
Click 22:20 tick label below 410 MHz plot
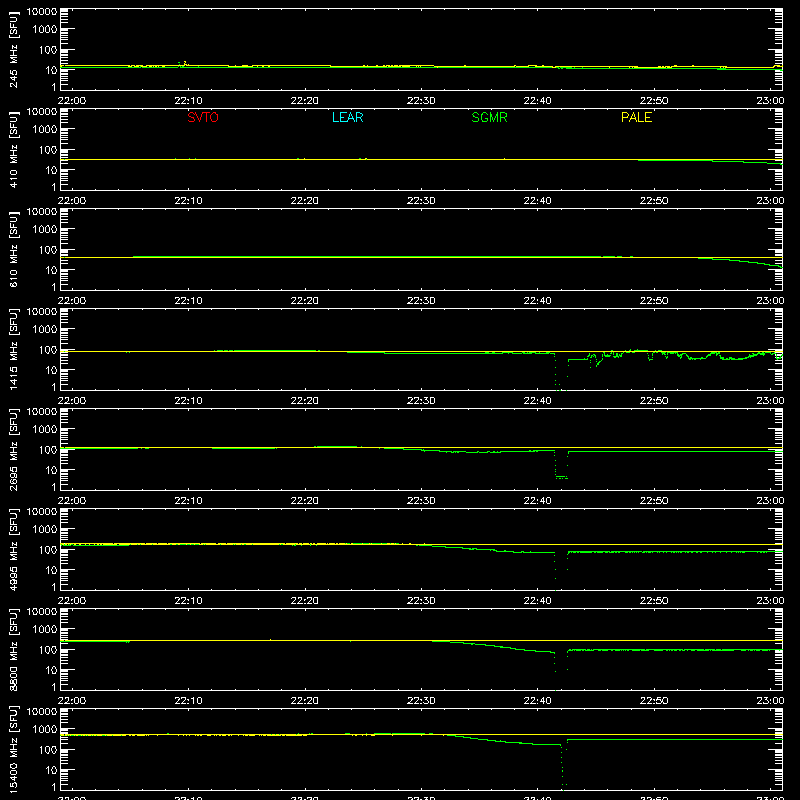[x=305, y=201]
